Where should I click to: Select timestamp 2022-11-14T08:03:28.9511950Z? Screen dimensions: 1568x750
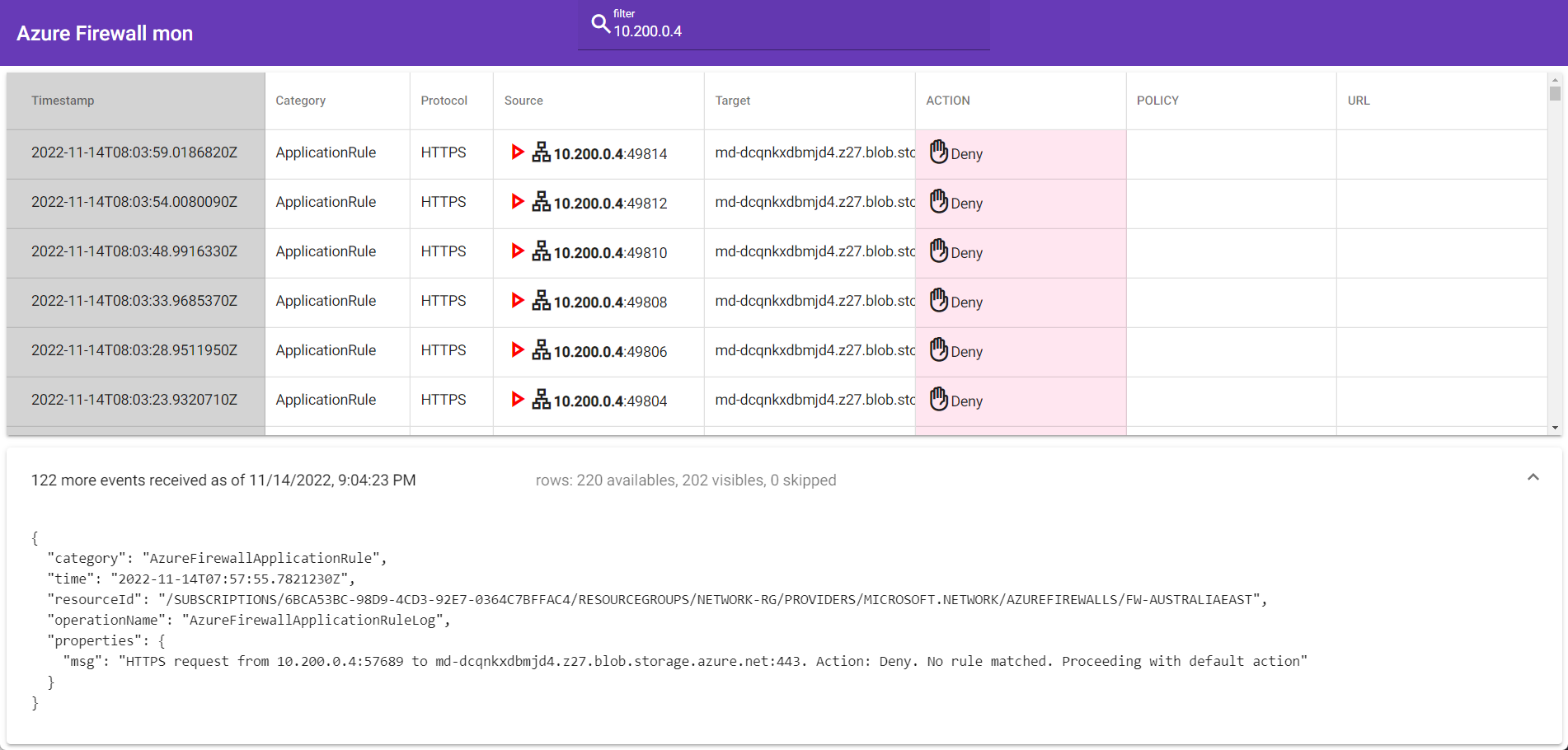(x=134, y=350)
